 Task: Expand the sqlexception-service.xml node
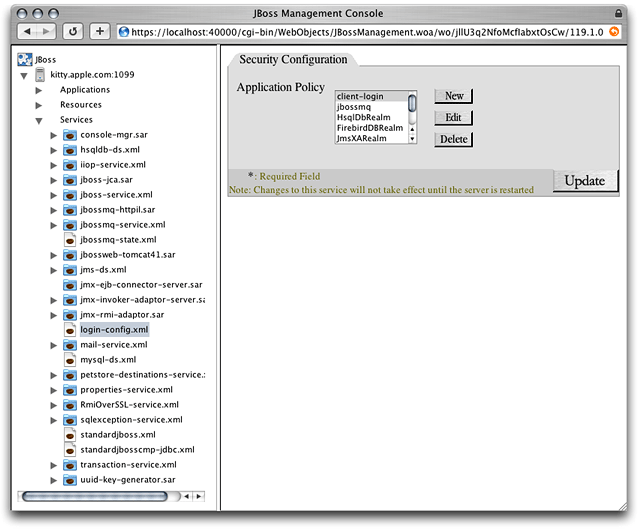click(x=53, y=420)
